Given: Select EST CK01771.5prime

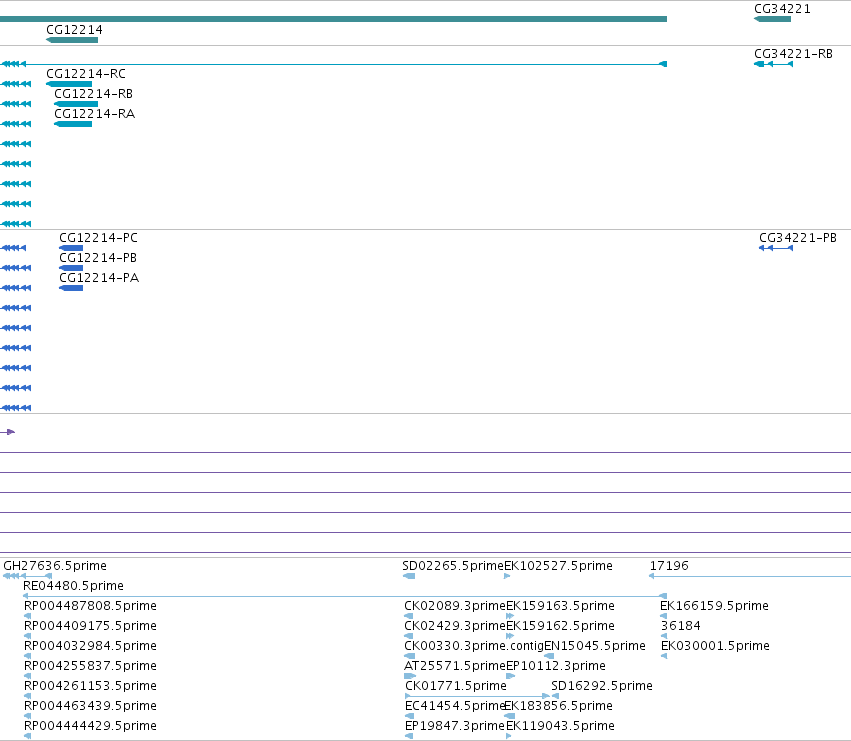Looking at the screenshot, I should point(456,686).
